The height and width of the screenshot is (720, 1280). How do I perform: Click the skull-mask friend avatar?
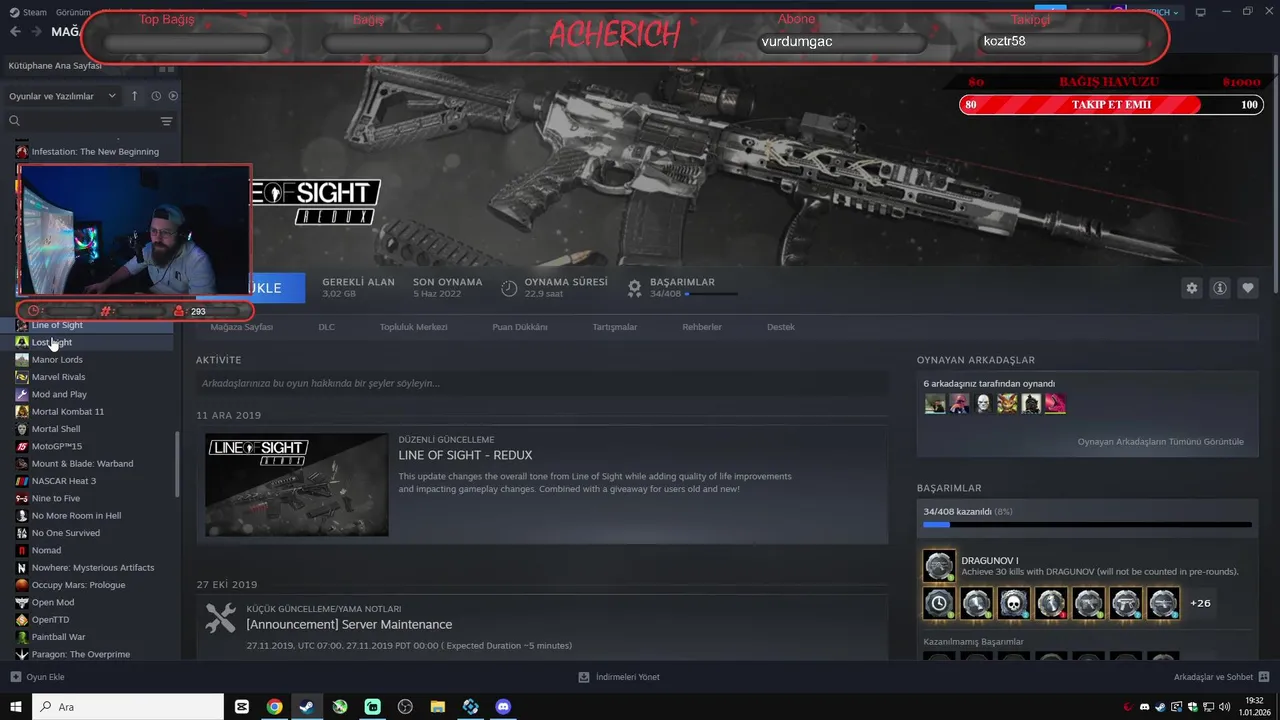[983, 404]
